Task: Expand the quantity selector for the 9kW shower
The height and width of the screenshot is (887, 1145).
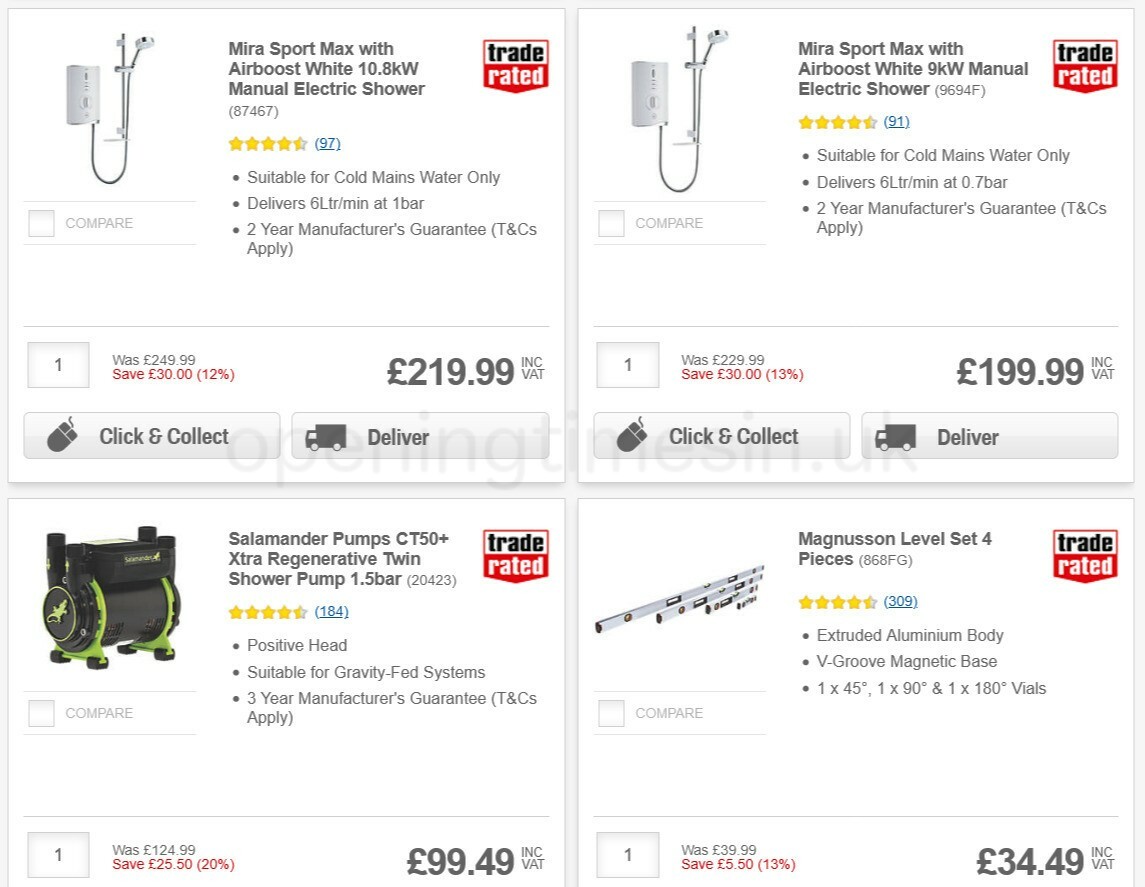Action: click(x=627, y=364)
